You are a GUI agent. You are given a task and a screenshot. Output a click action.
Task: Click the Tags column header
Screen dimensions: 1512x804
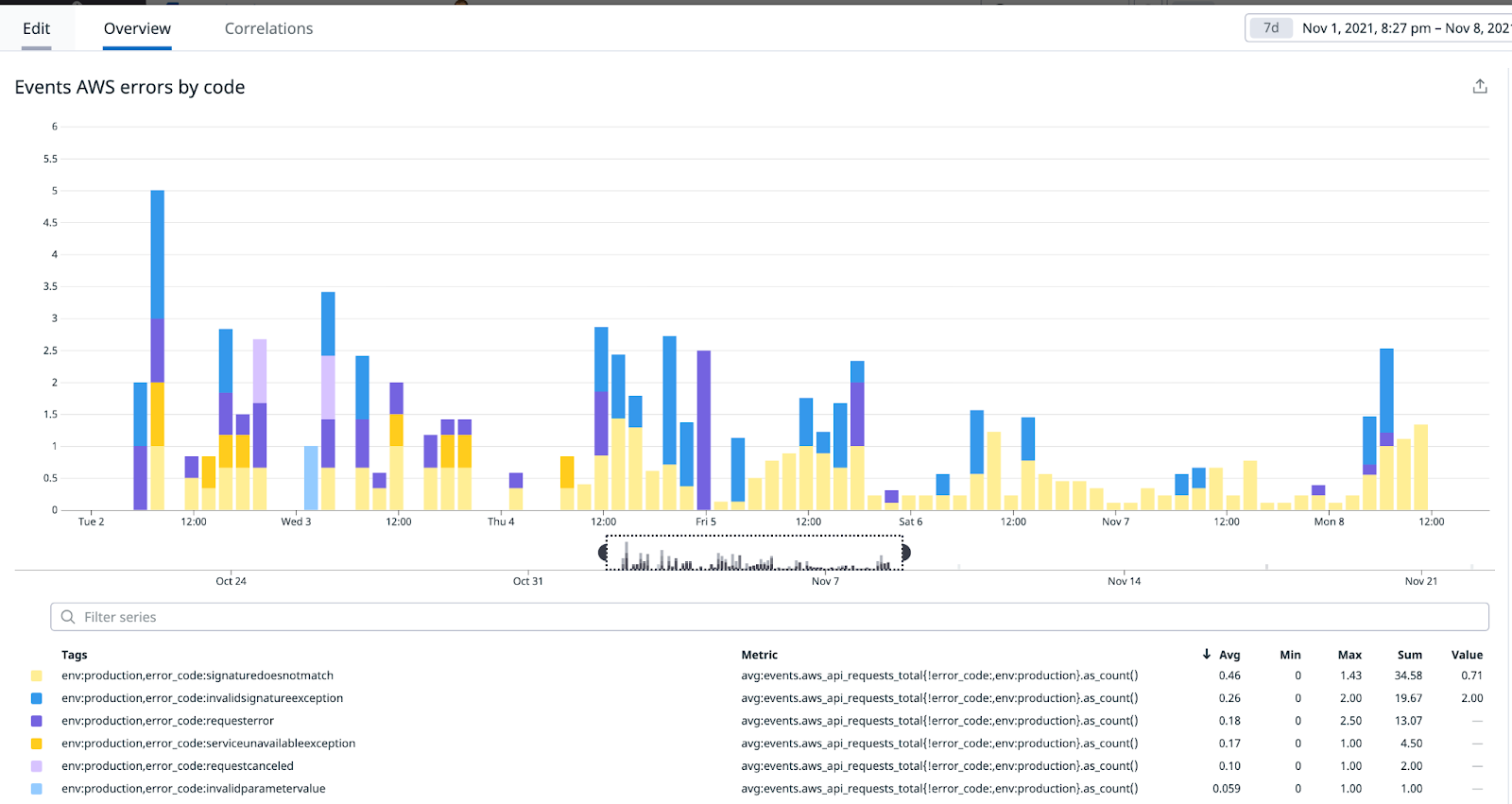pyautogui.click(x=75, y=655)
